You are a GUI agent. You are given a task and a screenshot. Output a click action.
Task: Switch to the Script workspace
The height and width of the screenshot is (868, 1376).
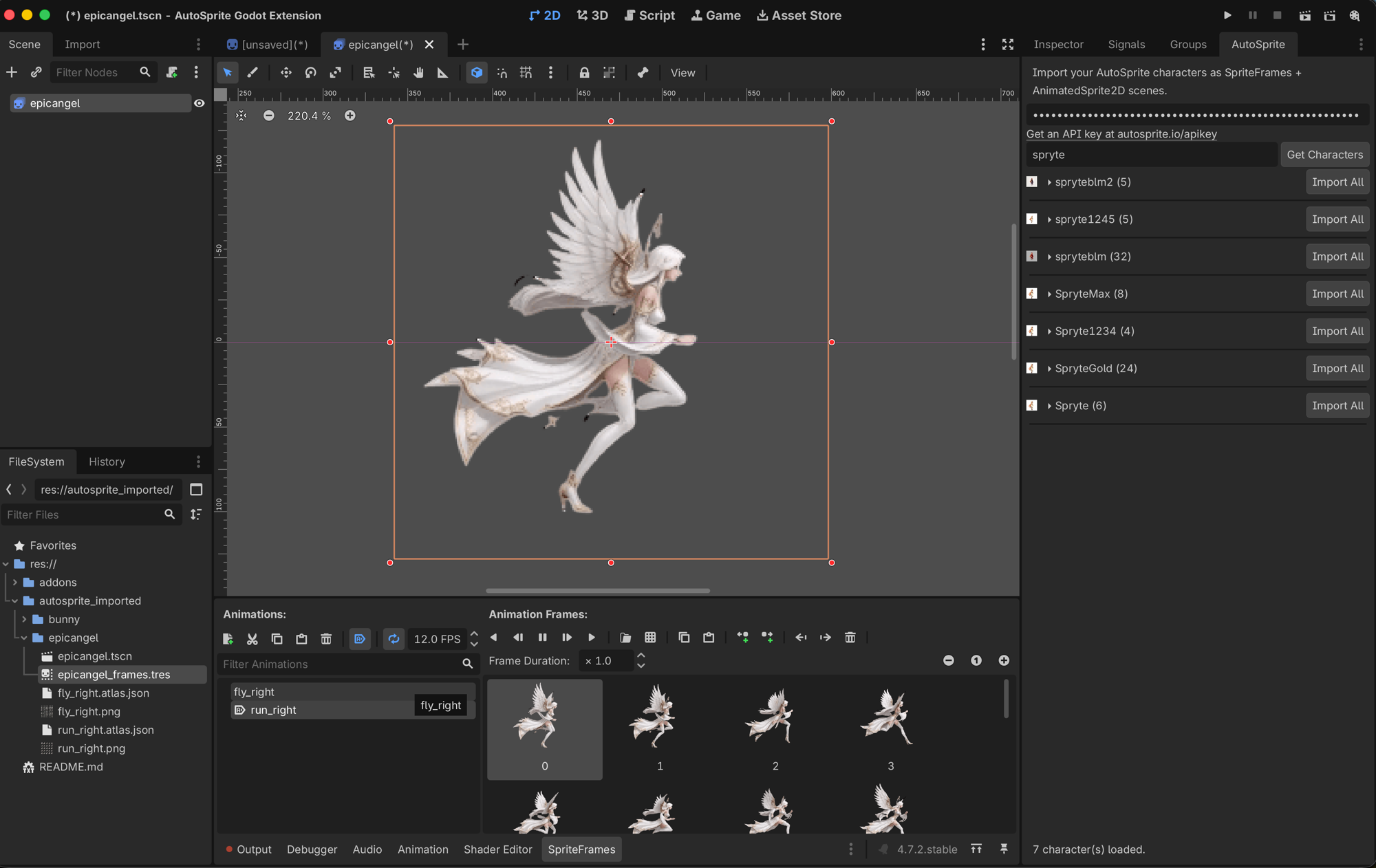pos(649,15)
